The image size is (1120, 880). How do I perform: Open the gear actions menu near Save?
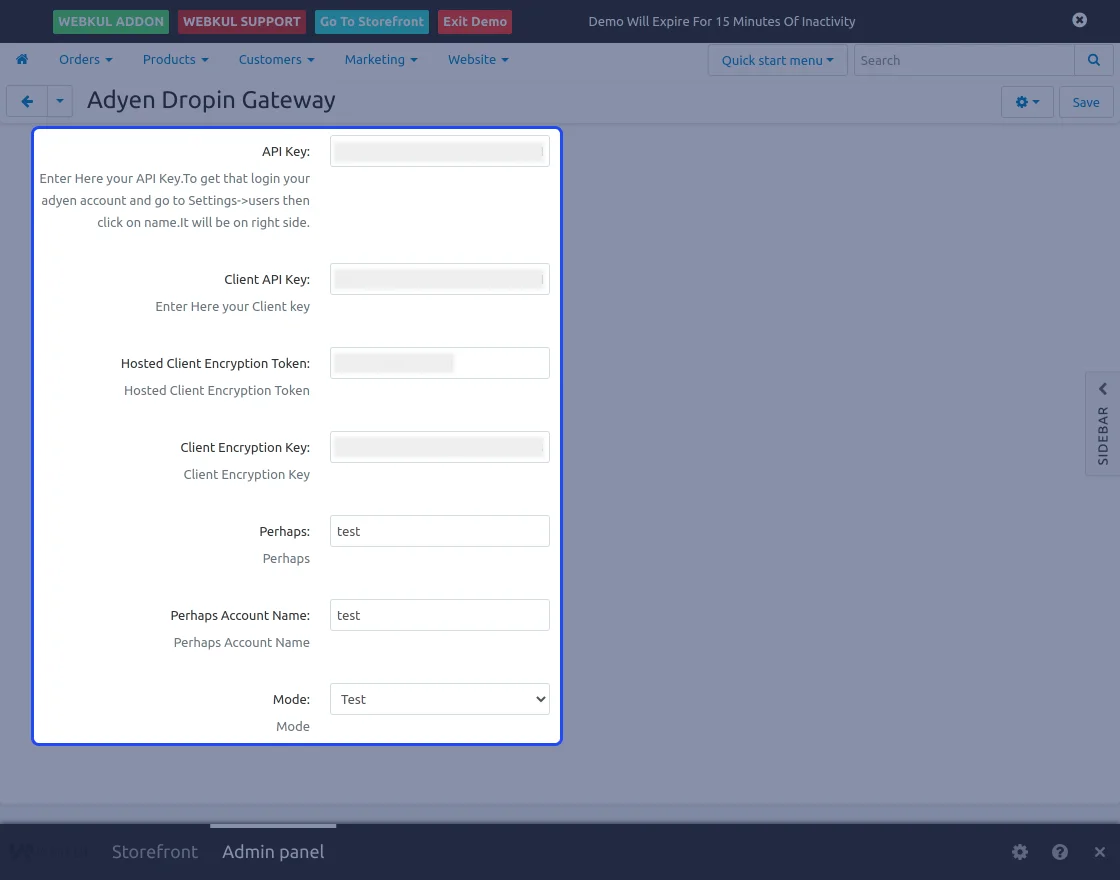(1027, 102)
